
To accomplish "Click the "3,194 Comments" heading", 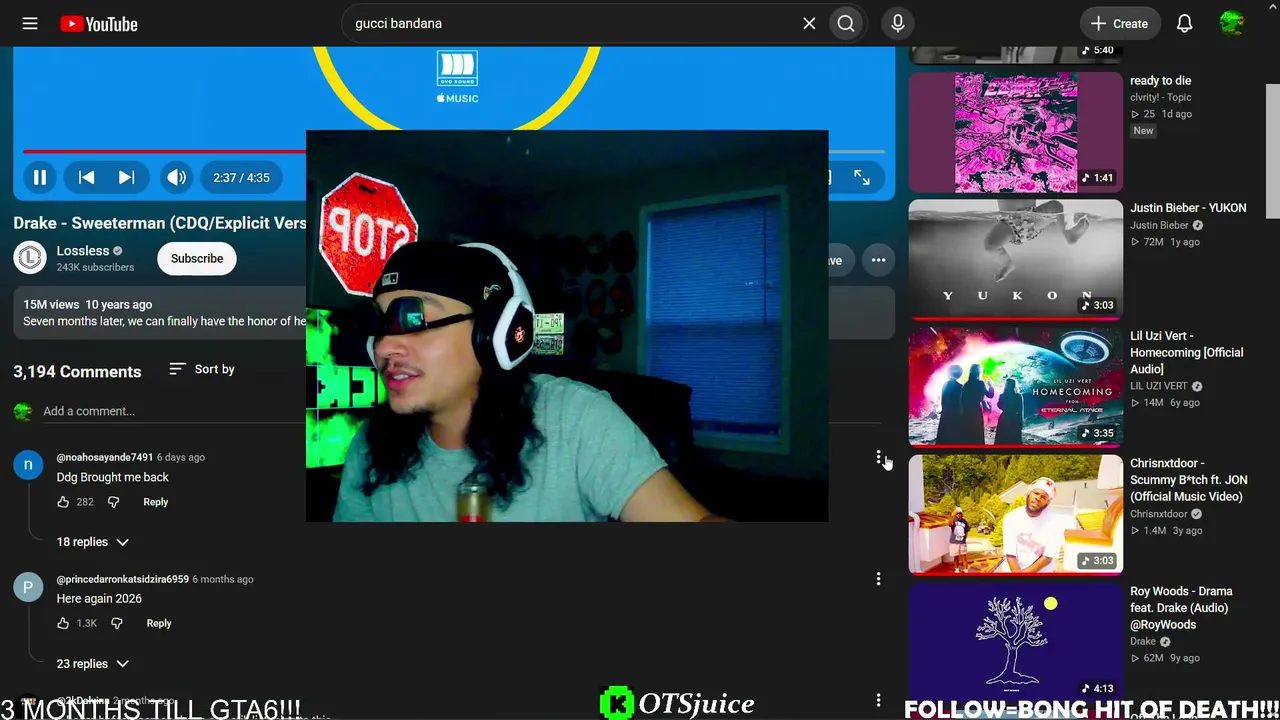I will pos(77,371).
